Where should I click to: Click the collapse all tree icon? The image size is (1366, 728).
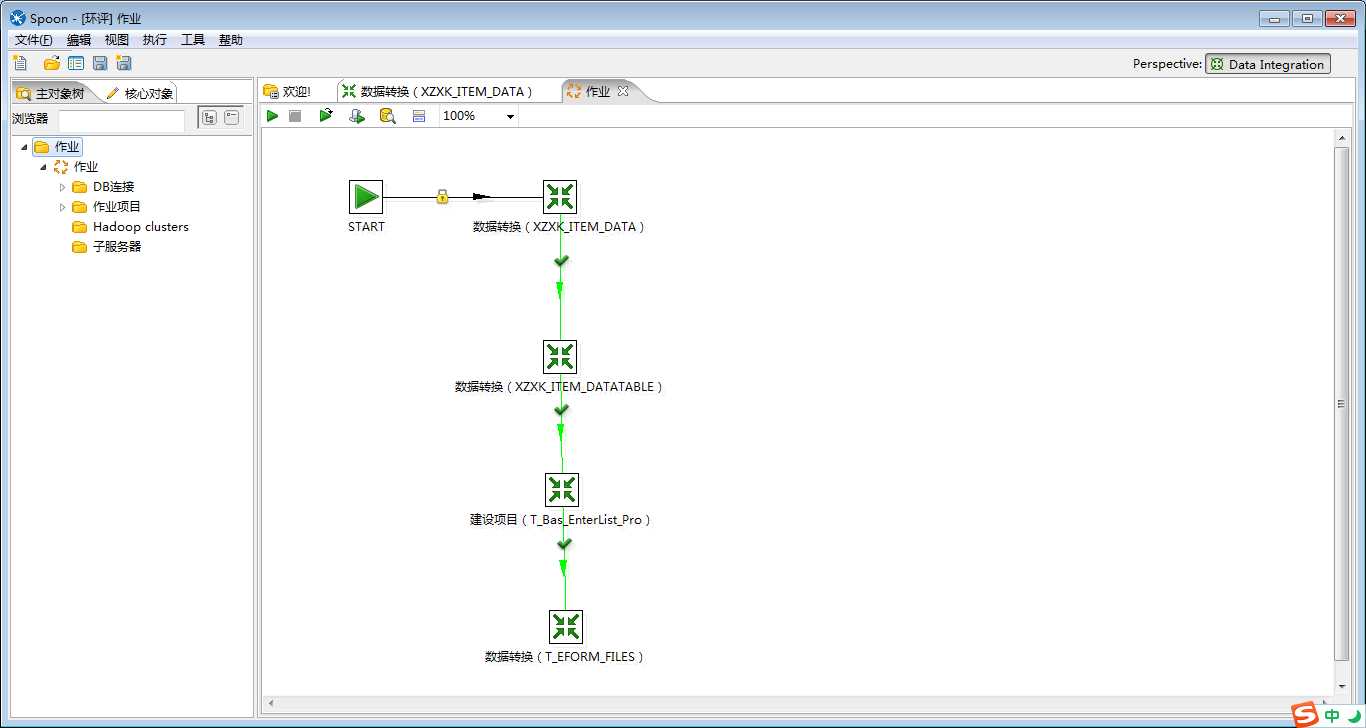coord(232,117)
